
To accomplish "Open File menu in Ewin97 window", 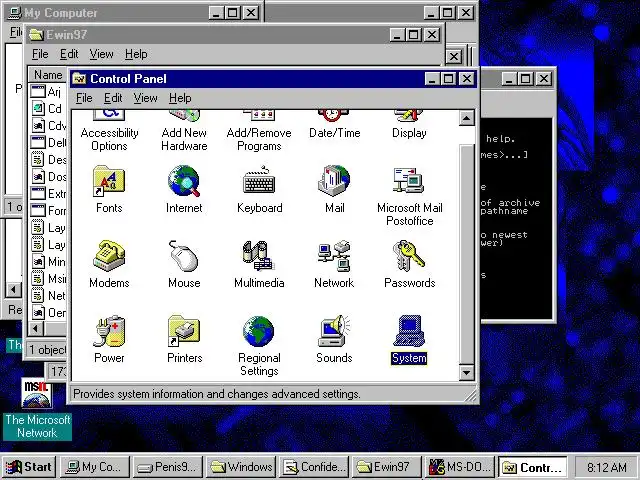I will click(x=40, y=54).
